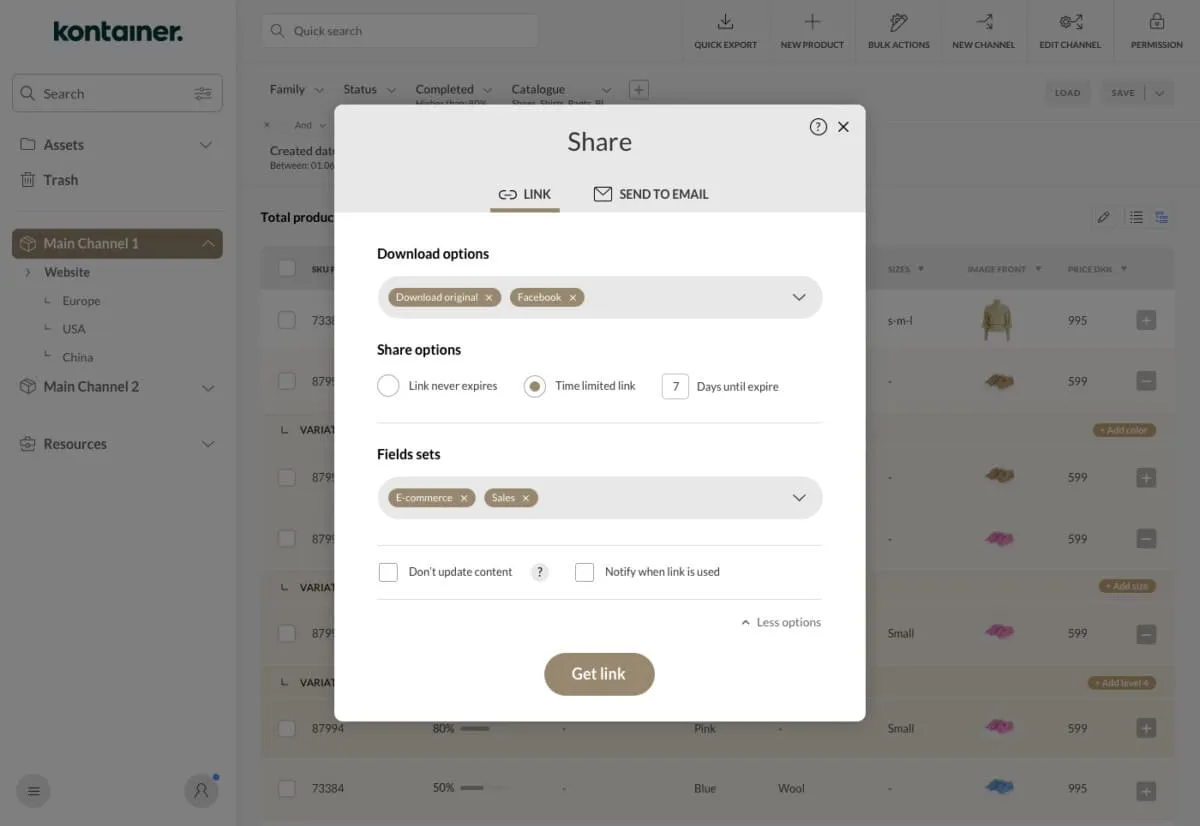Image resolution: width=1200 pixels, height=826 pixels.
Task: Click the Load button
Action: point(1067,93)
